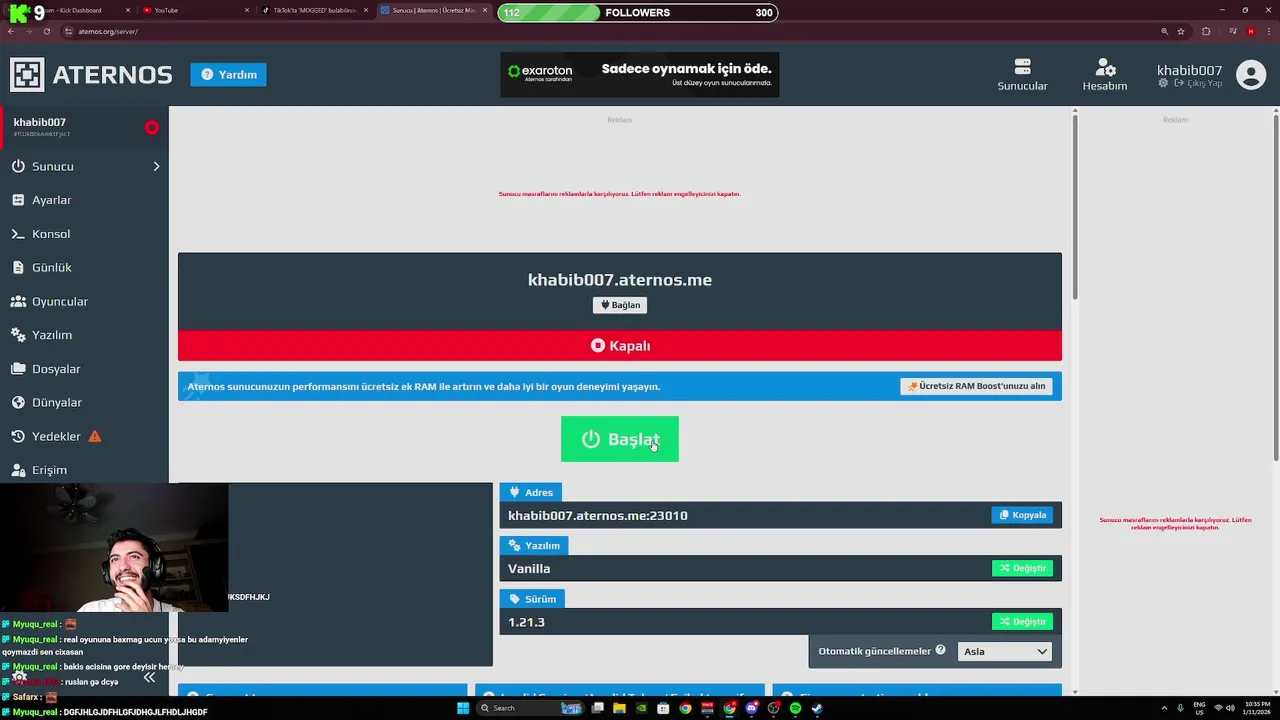1280x720 pixels.
Task: Click the account settings gear icon
Action: click(x=1163, y=83)
